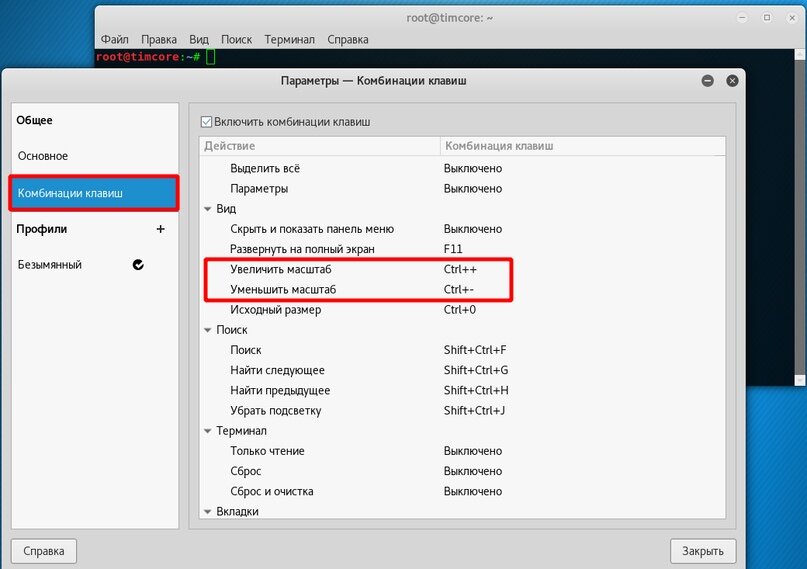Minimize the Parameters dialog
Viewport: 807px width, 569px height.
[708, 81]
